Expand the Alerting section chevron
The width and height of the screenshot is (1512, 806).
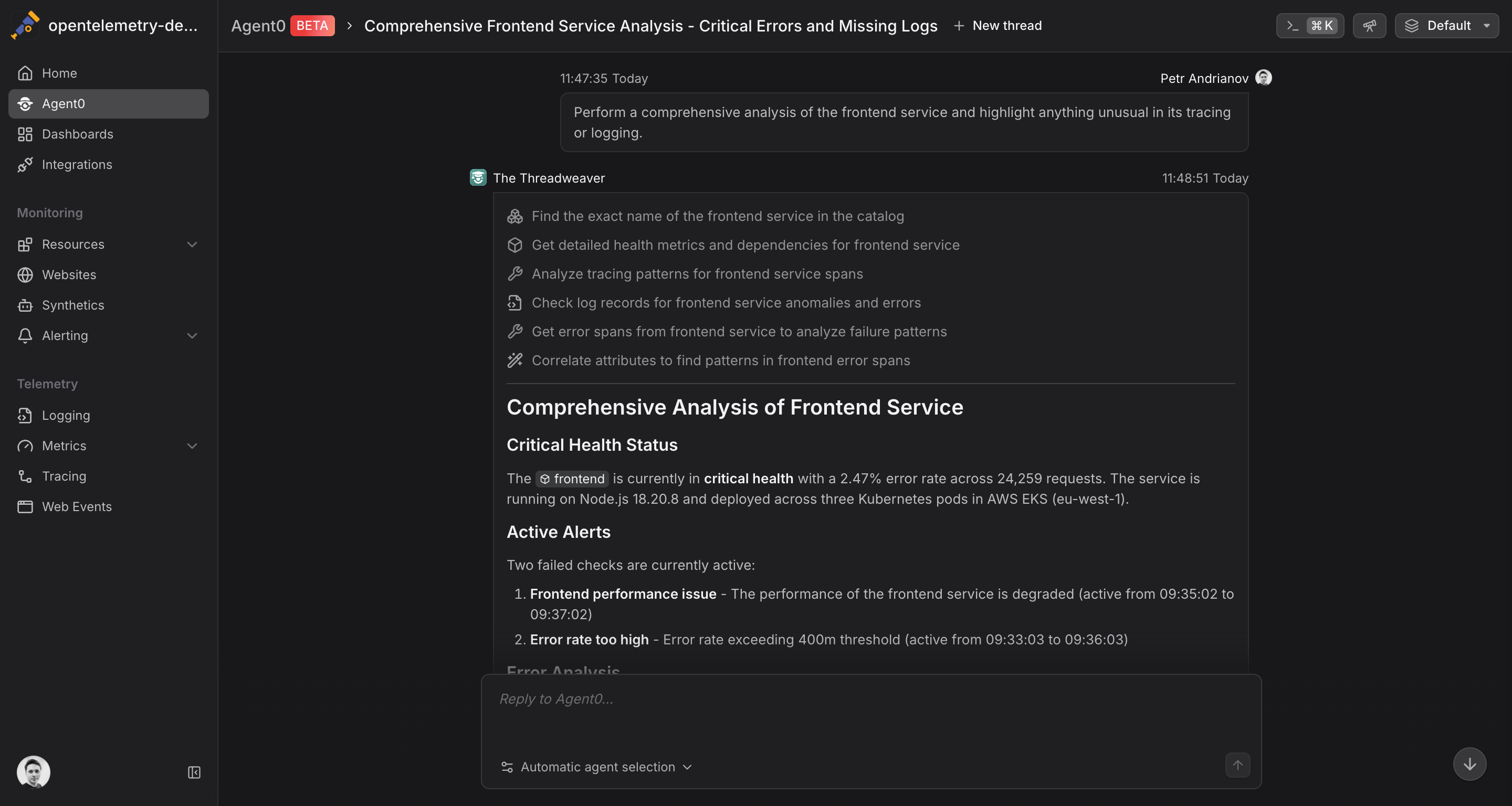(192, 335)
